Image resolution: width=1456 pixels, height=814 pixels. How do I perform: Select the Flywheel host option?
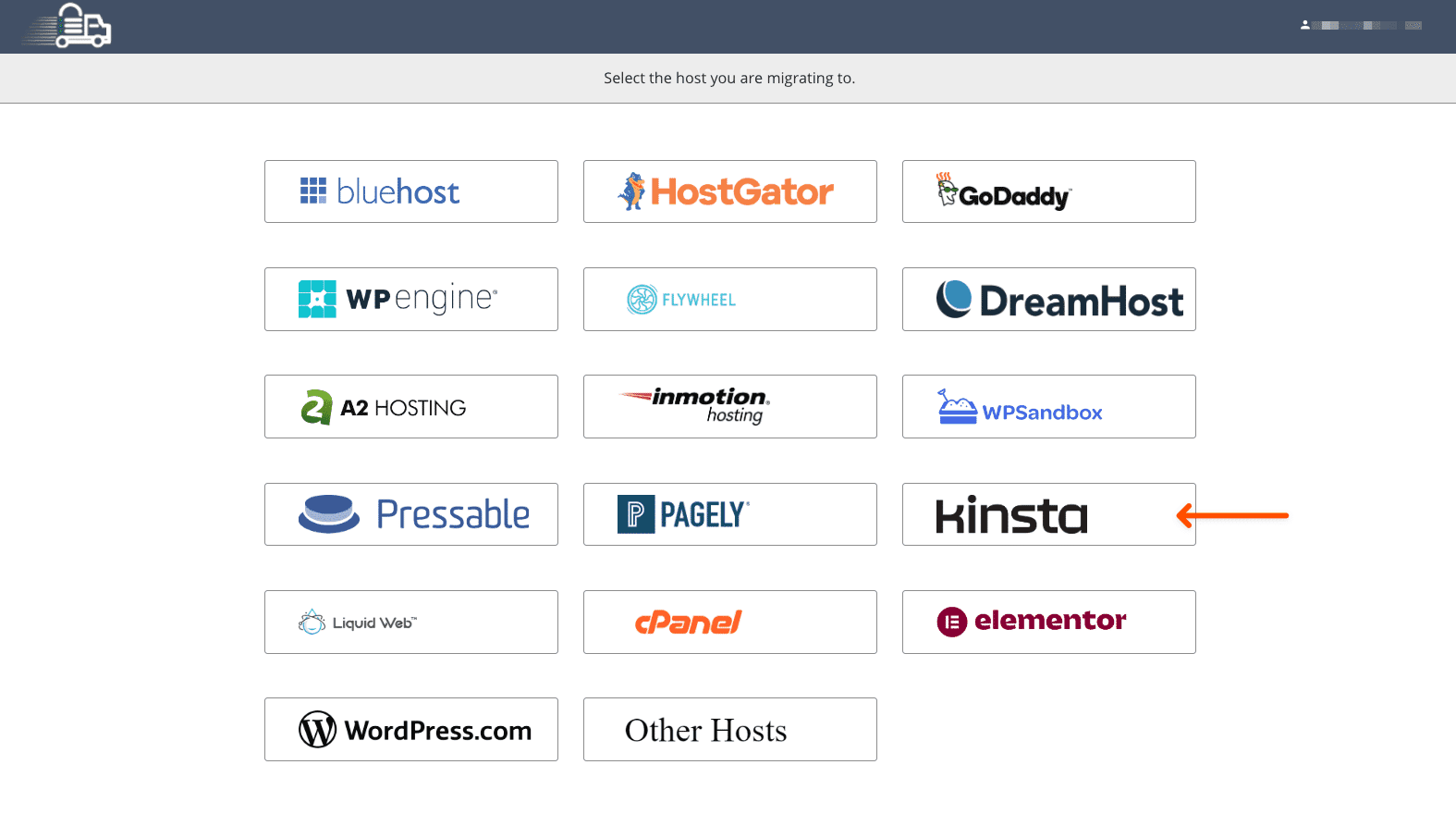(x=729, y=299)
